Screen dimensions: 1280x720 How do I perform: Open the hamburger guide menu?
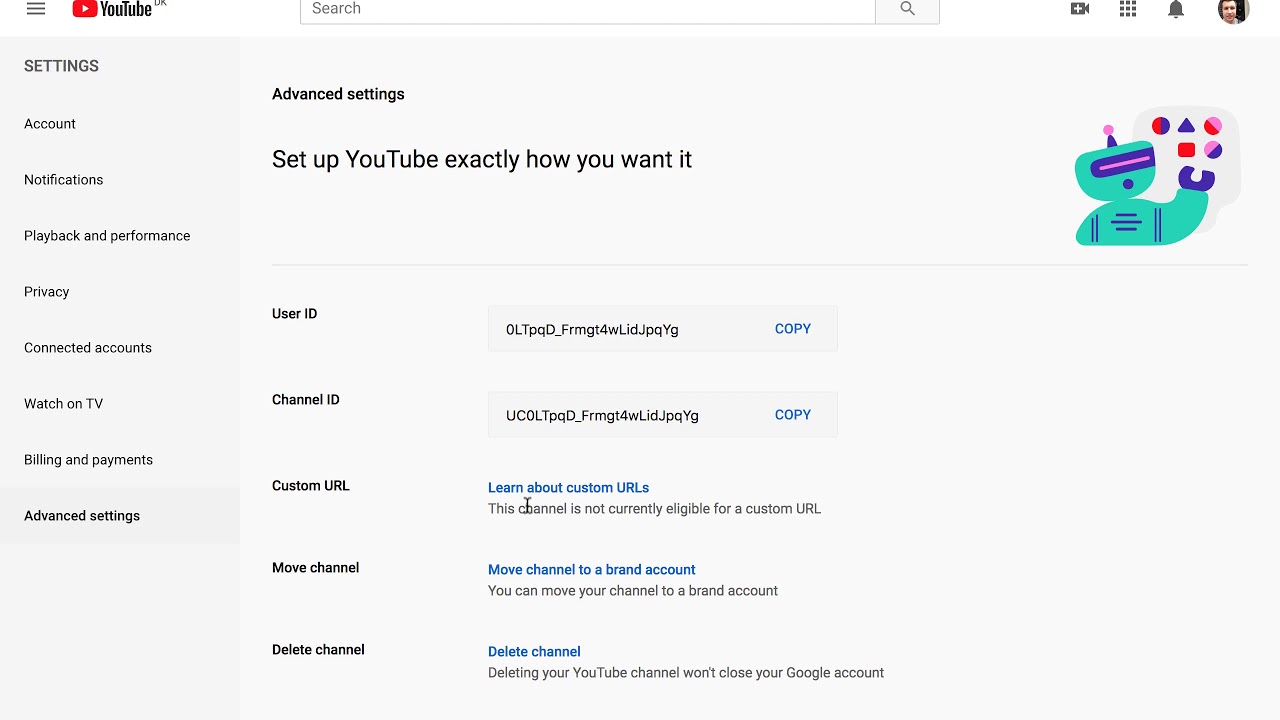(36, 9)
